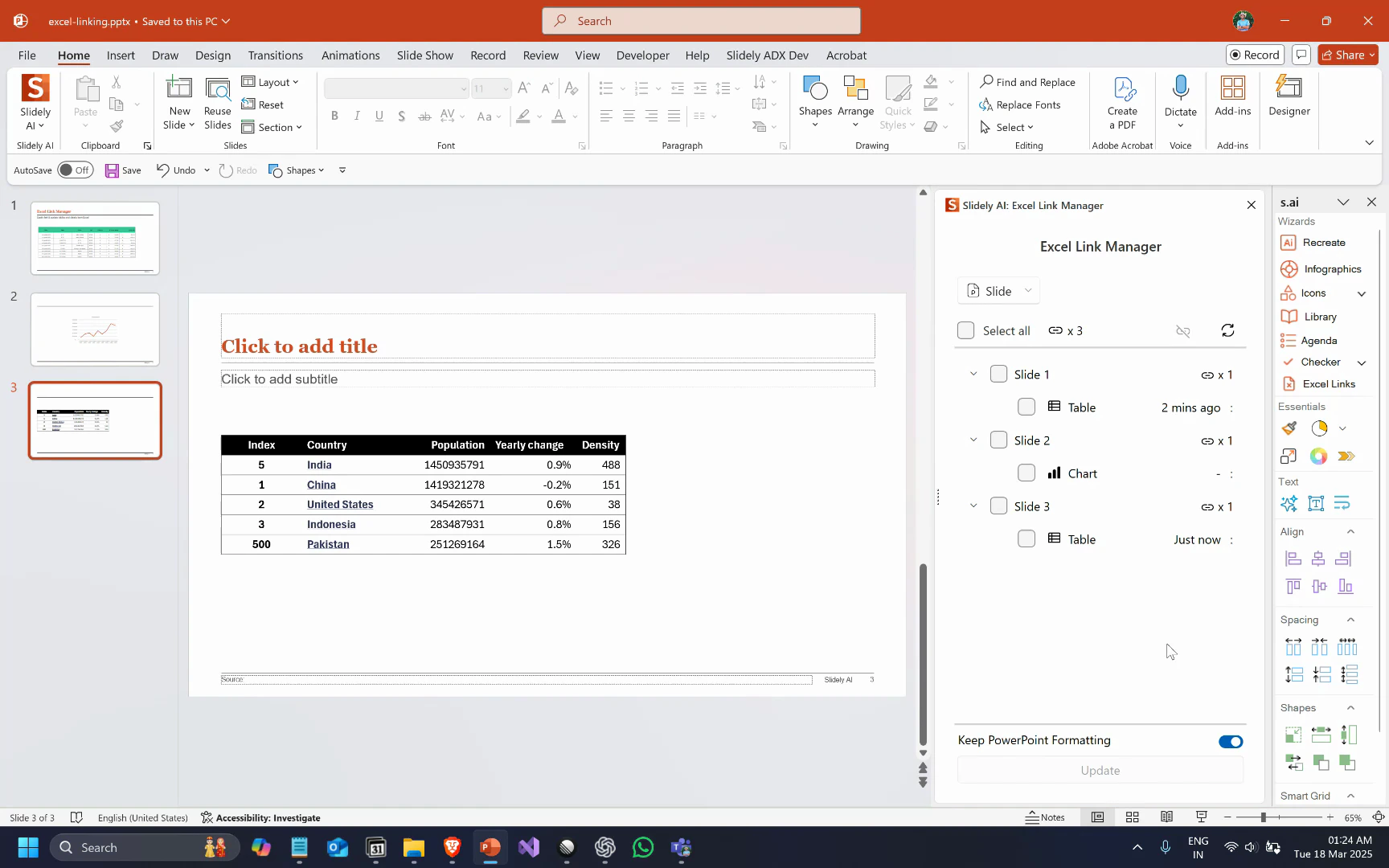The height and width of the screenshot is (868, 1389).
Task: Check the Select all checkbox
Action: click(965, 330)
